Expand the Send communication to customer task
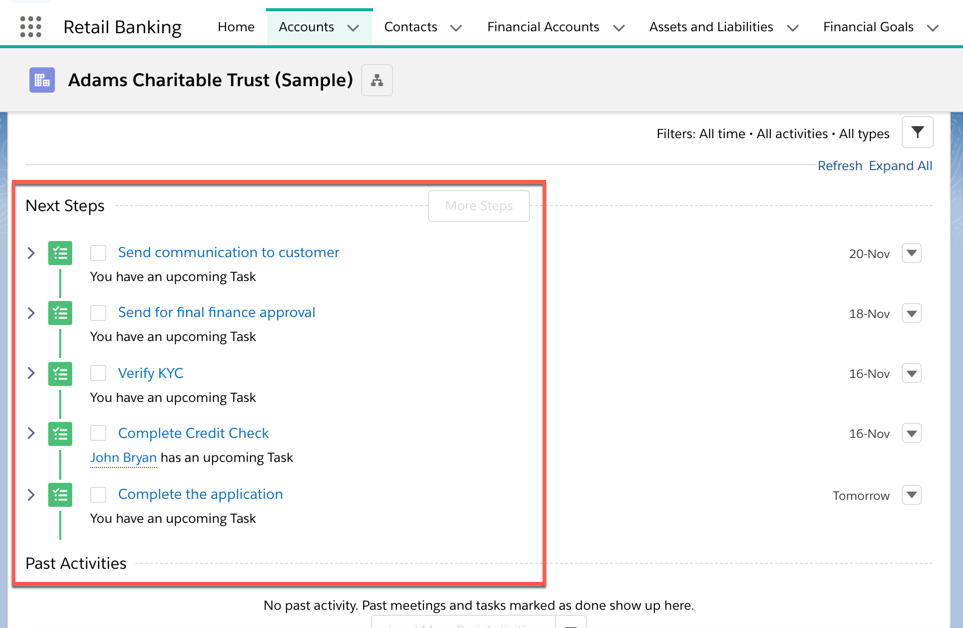The width and height of the screenshot is (963, 628). [32, 253]
